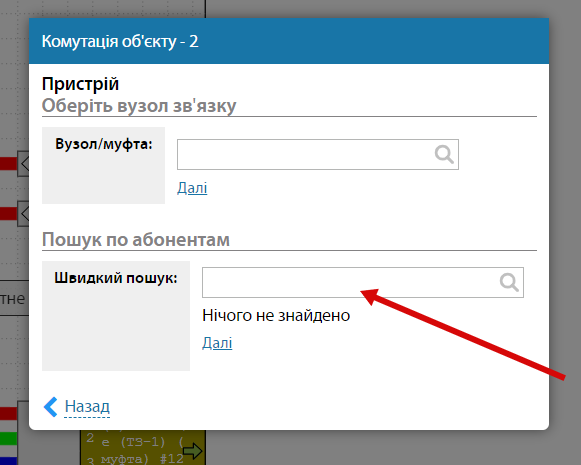Click the Пристрій heading
The image size is (581, 465).
click(x=80, y=84)
